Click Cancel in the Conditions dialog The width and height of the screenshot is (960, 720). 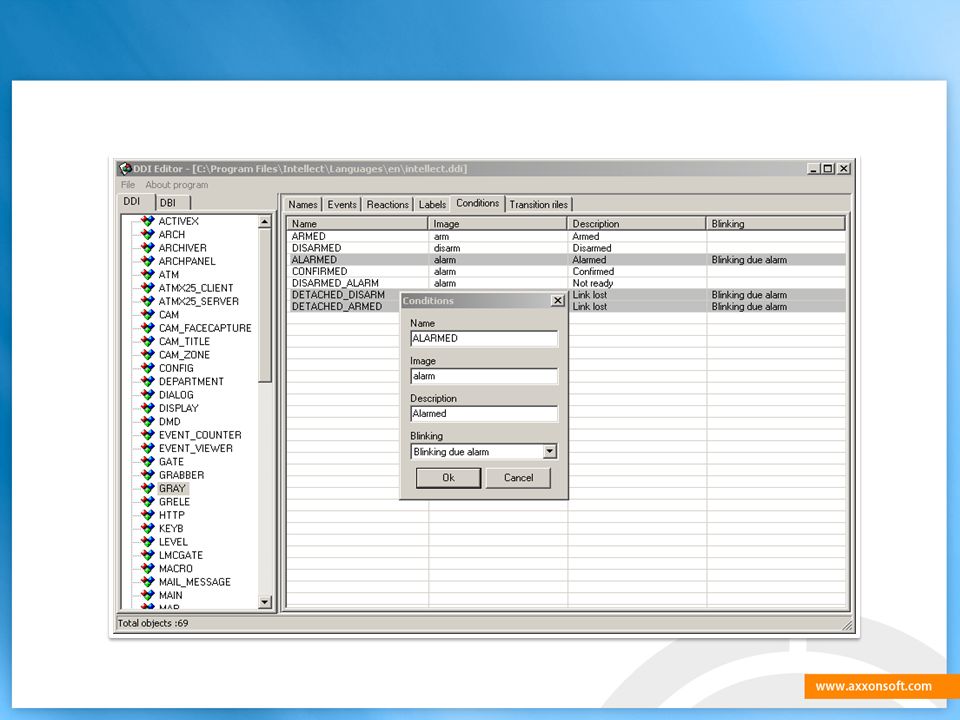click(519, 478)
